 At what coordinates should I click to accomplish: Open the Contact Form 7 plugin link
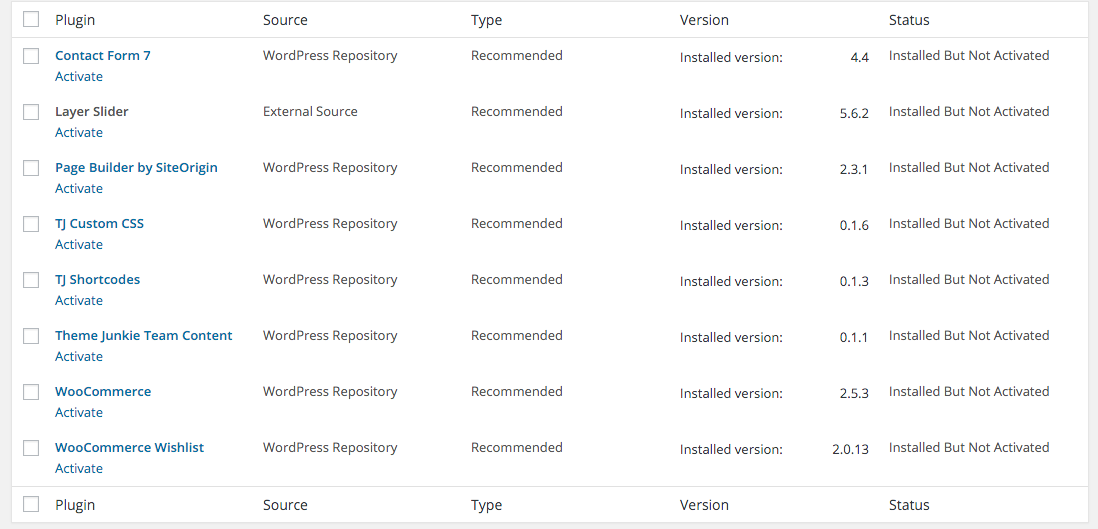pyautogui.click(x=103, y=55)
